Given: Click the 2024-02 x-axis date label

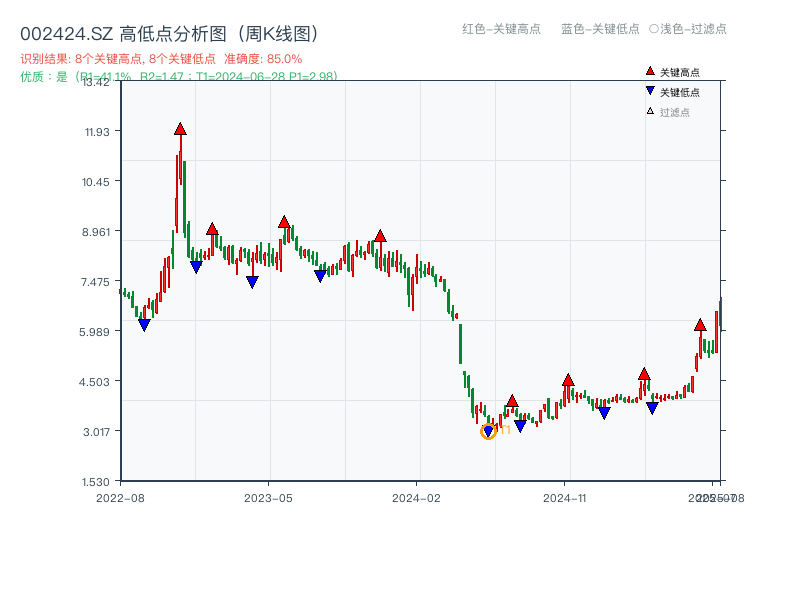Looking at the screenshot, I should tap(416, 497).
